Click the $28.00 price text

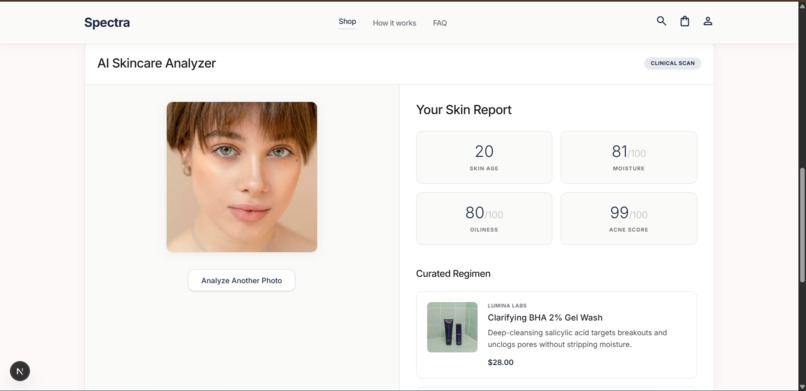(x=500, y=362)
